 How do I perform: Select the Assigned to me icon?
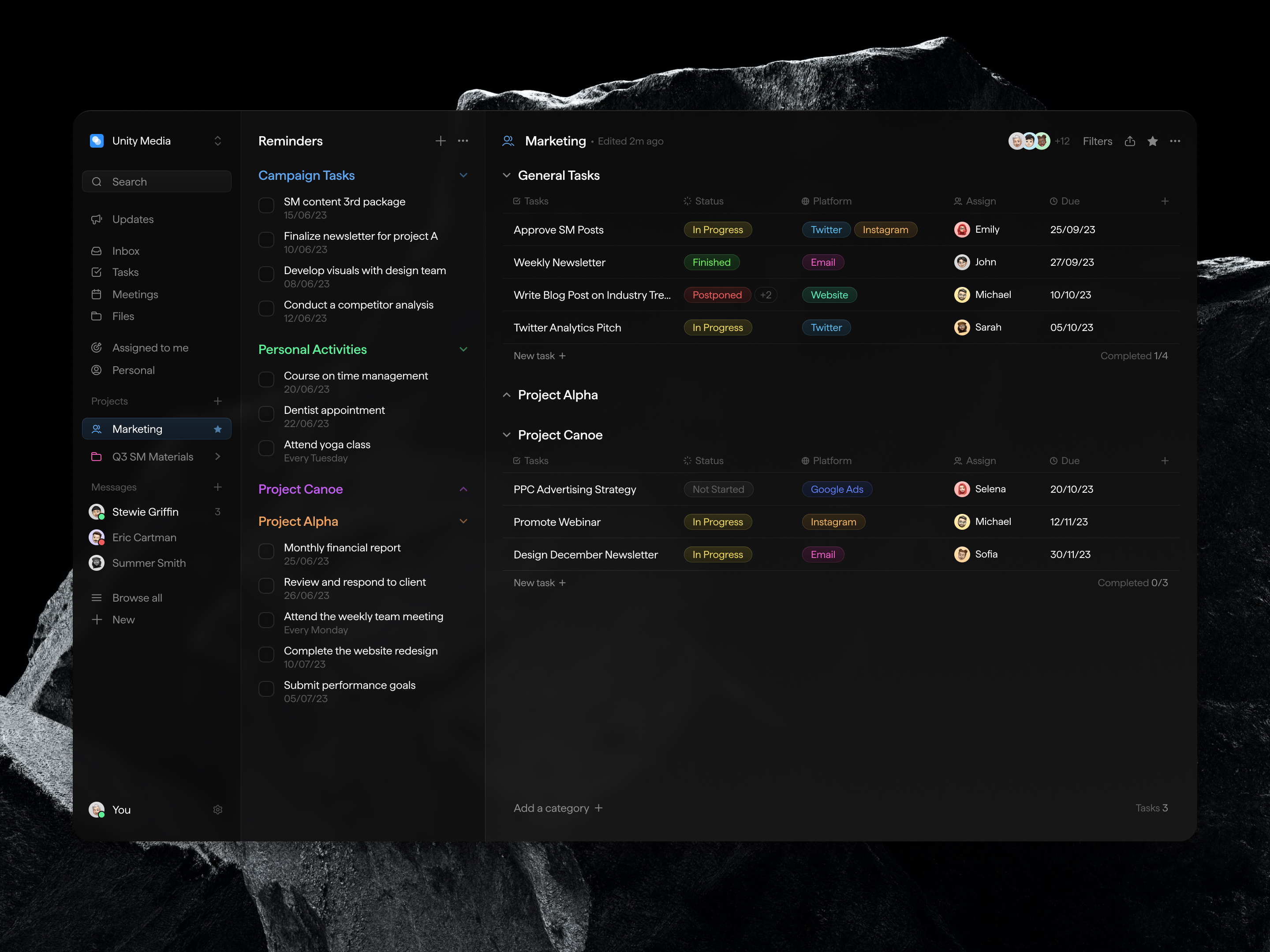(x=97, y=347)
